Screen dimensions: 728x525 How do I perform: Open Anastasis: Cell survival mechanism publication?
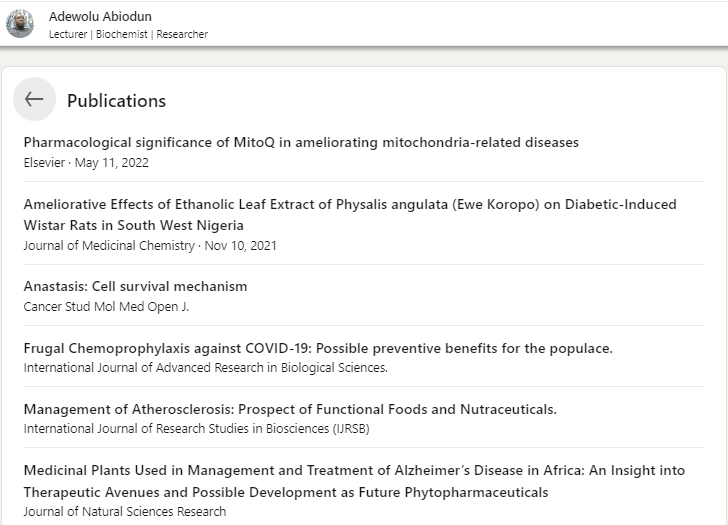136,286
